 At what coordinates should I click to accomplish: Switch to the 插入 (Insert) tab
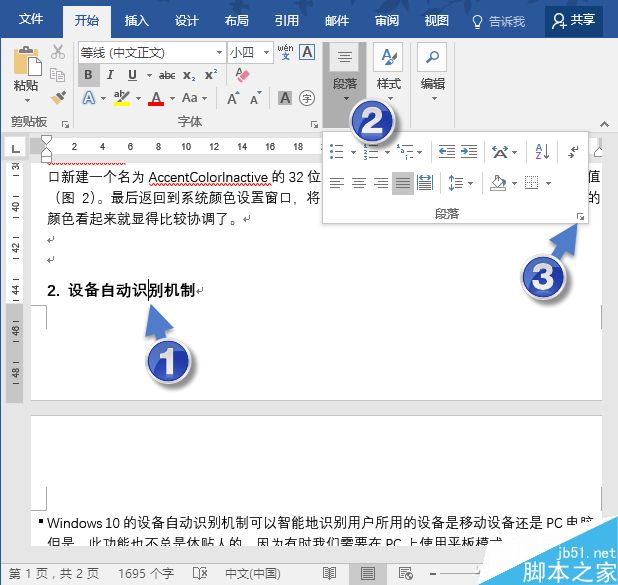(137, 20)
